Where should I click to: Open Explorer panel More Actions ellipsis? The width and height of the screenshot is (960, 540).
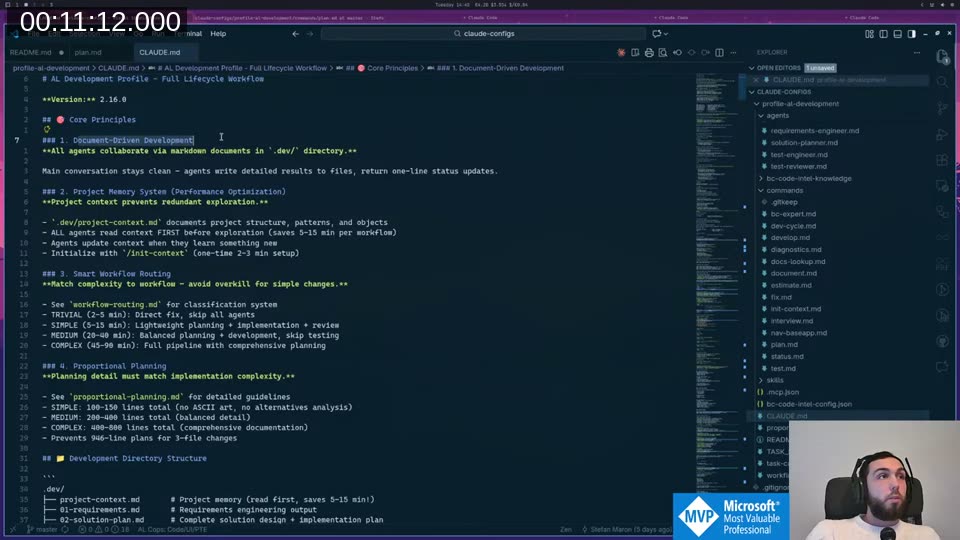[x=917, y=53]
